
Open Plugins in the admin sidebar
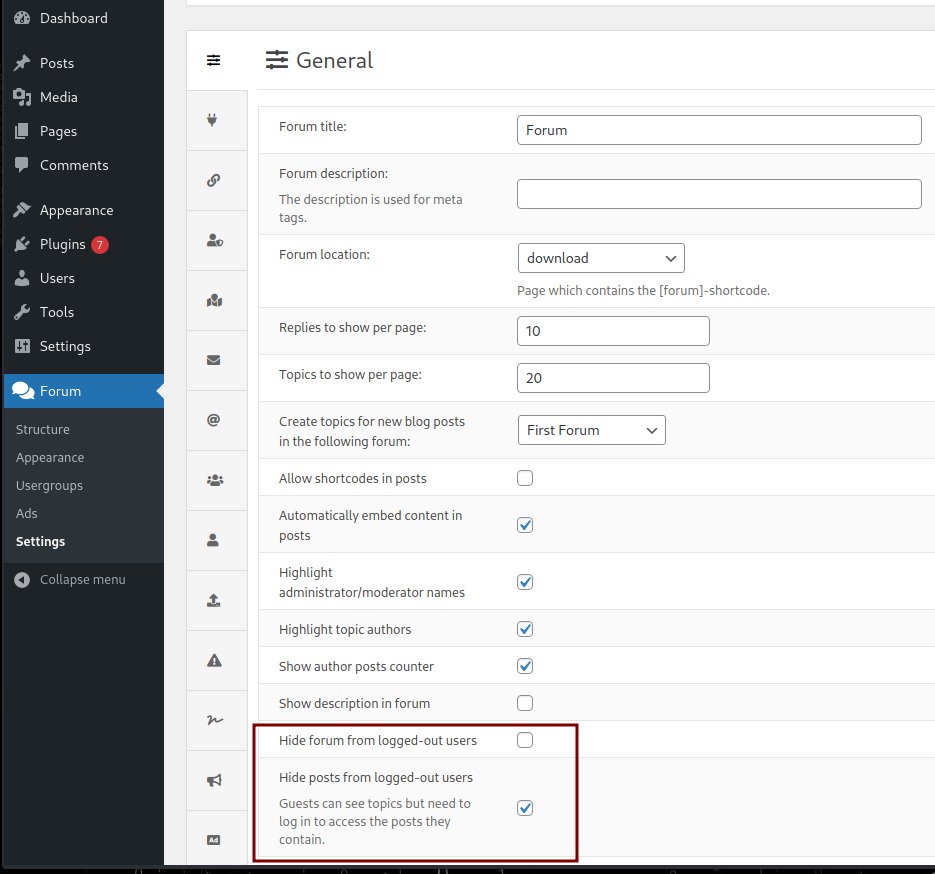(62, 244)
